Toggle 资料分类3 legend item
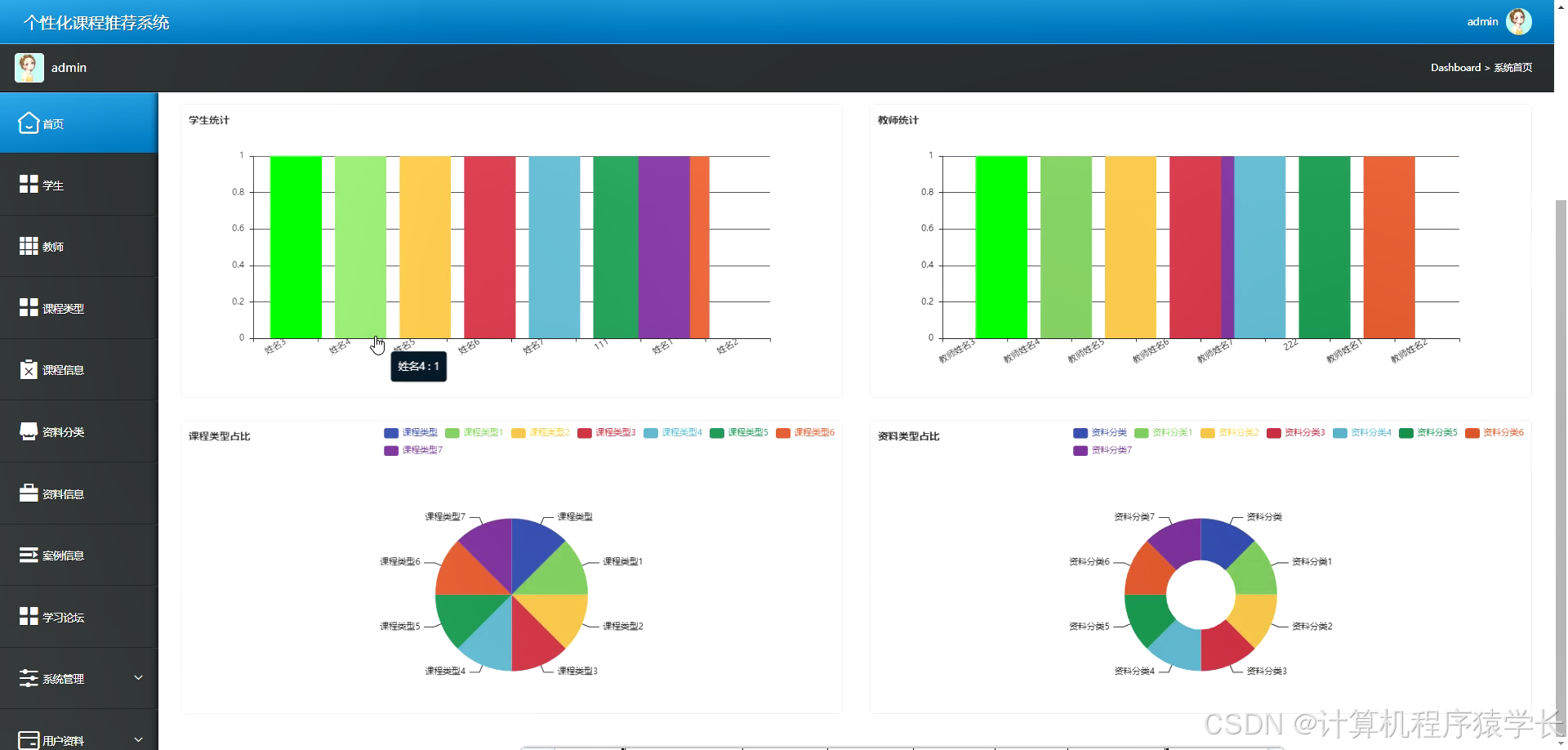Screen dimensions: 1568x750 (1296, 432)
